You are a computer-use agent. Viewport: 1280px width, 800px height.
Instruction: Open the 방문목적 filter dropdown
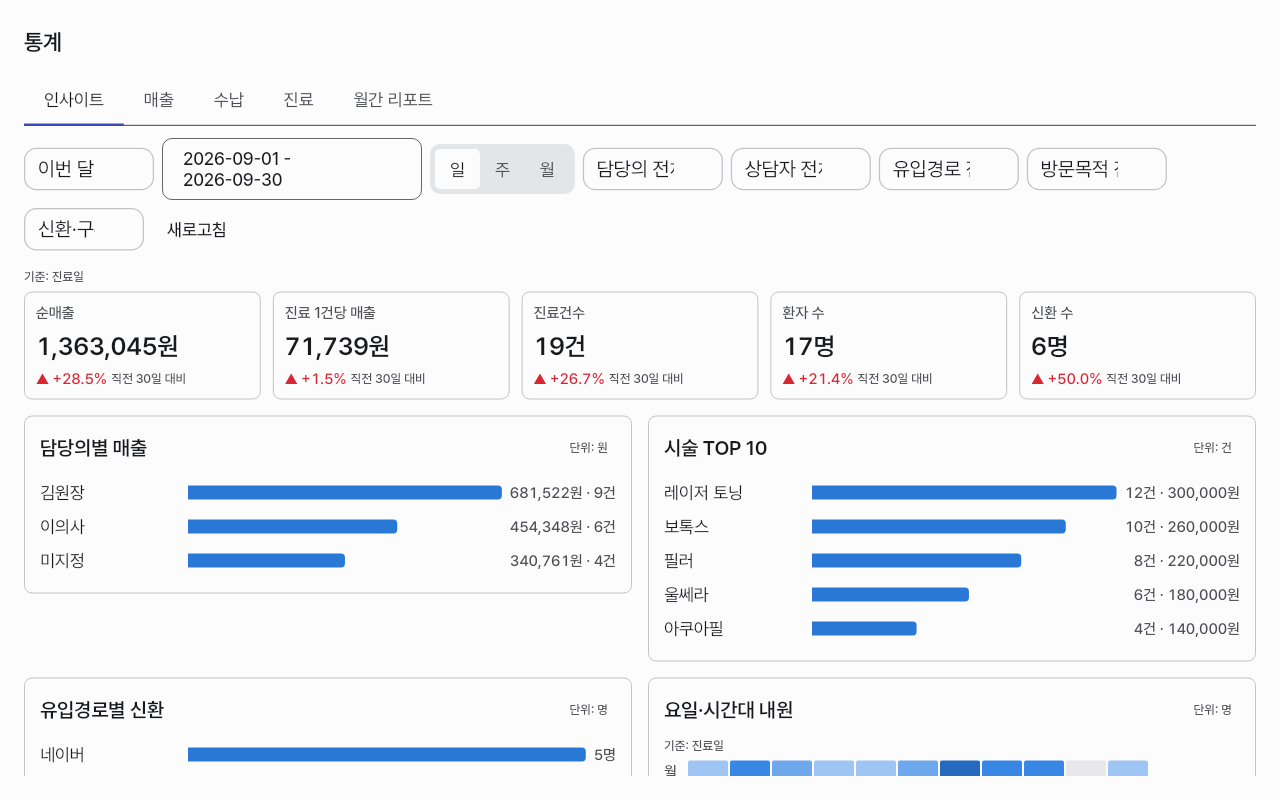tap(1097, 169)
